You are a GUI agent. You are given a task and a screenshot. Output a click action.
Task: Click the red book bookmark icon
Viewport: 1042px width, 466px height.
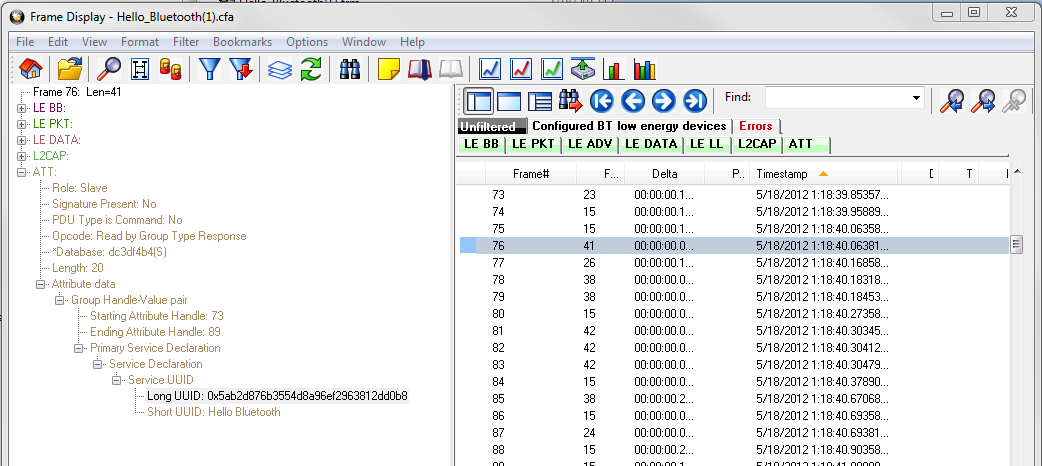coord(420,68)
